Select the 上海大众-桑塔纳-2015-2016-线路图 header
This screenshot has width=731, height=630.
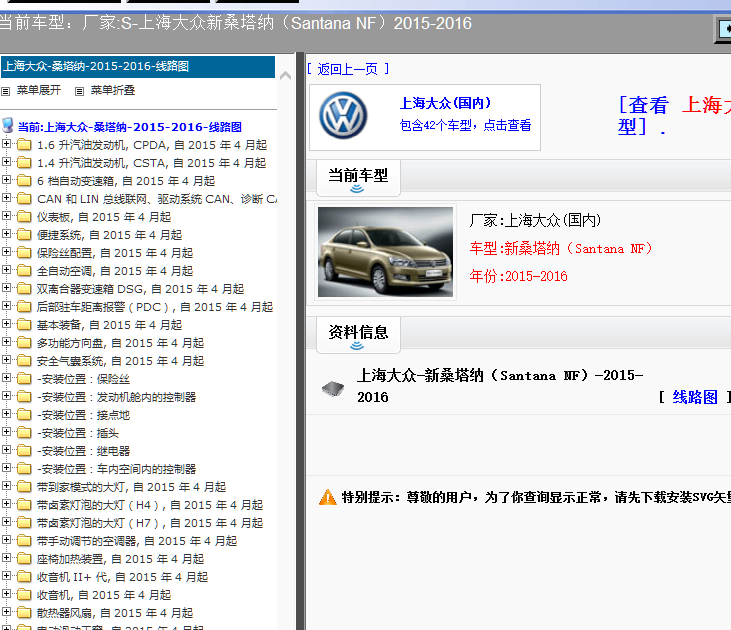138,67
